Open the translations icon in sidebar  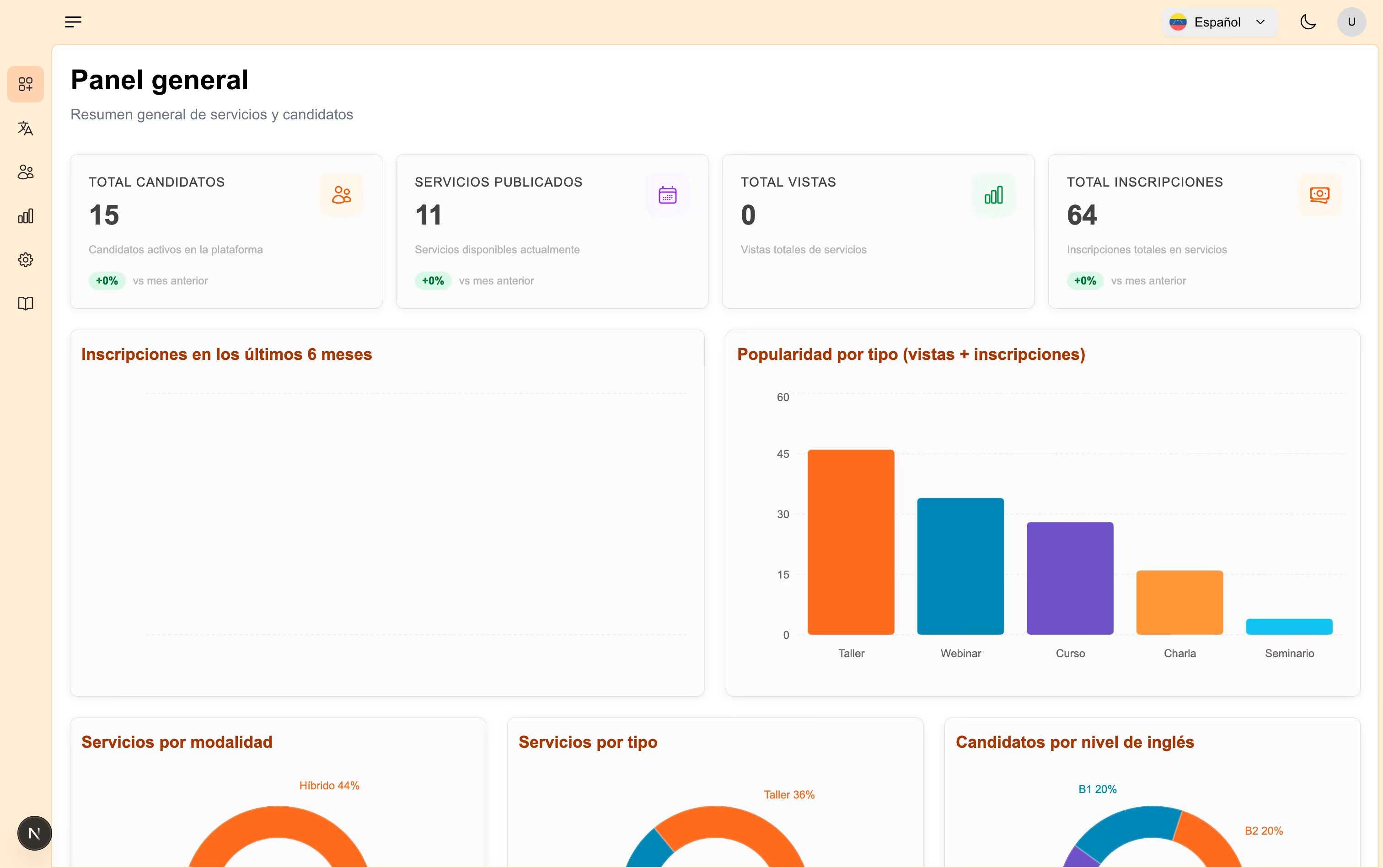25,128
